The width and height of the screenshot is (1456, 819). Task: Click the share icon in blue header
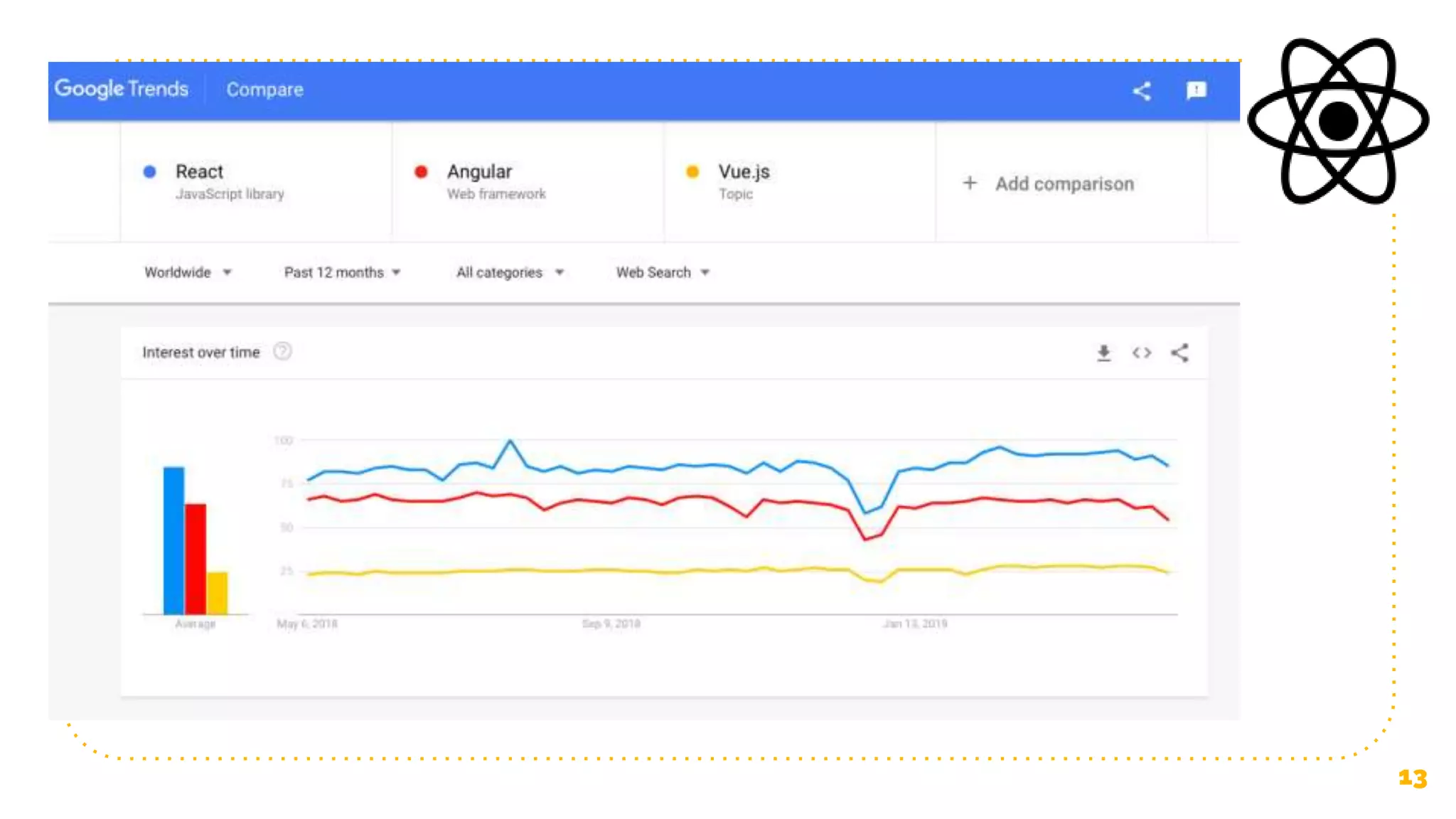[x=1142, y=91]
